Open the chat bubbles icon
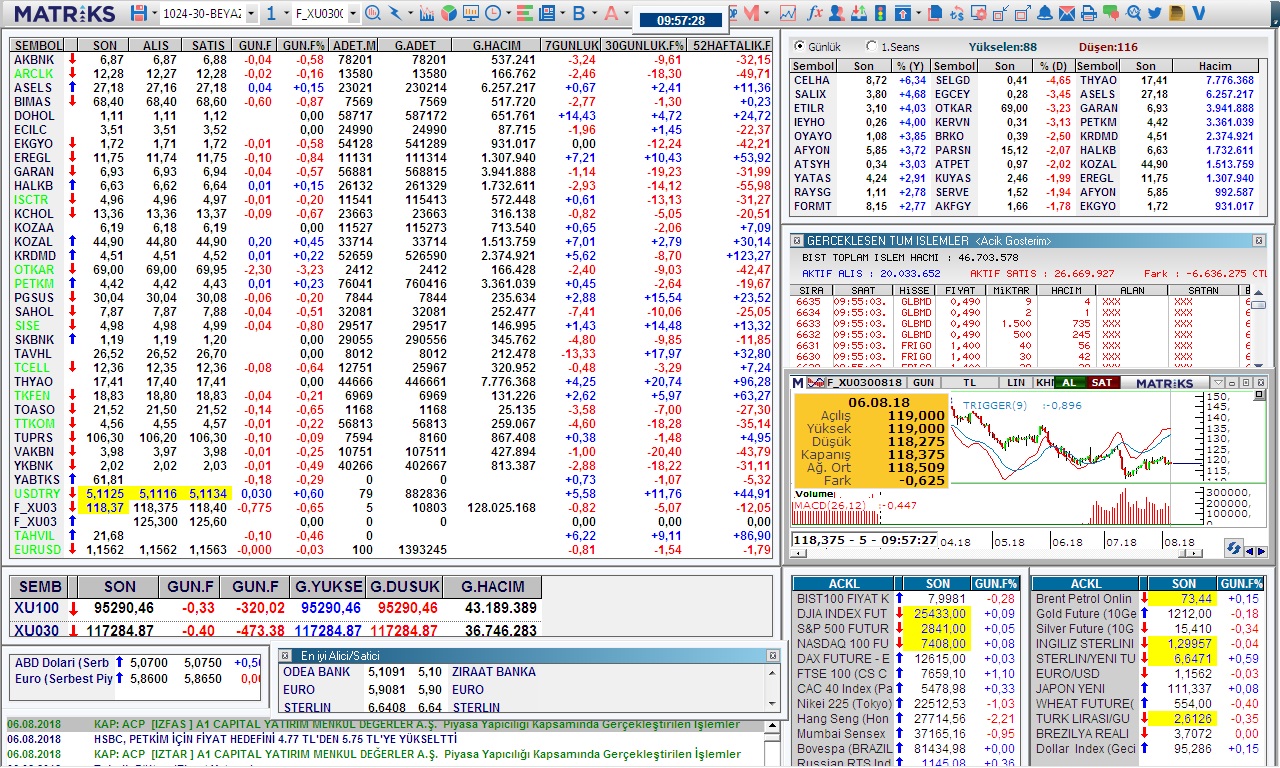Image resolution: width=1280 pixels, height=768 pixels. point(1111,13)
